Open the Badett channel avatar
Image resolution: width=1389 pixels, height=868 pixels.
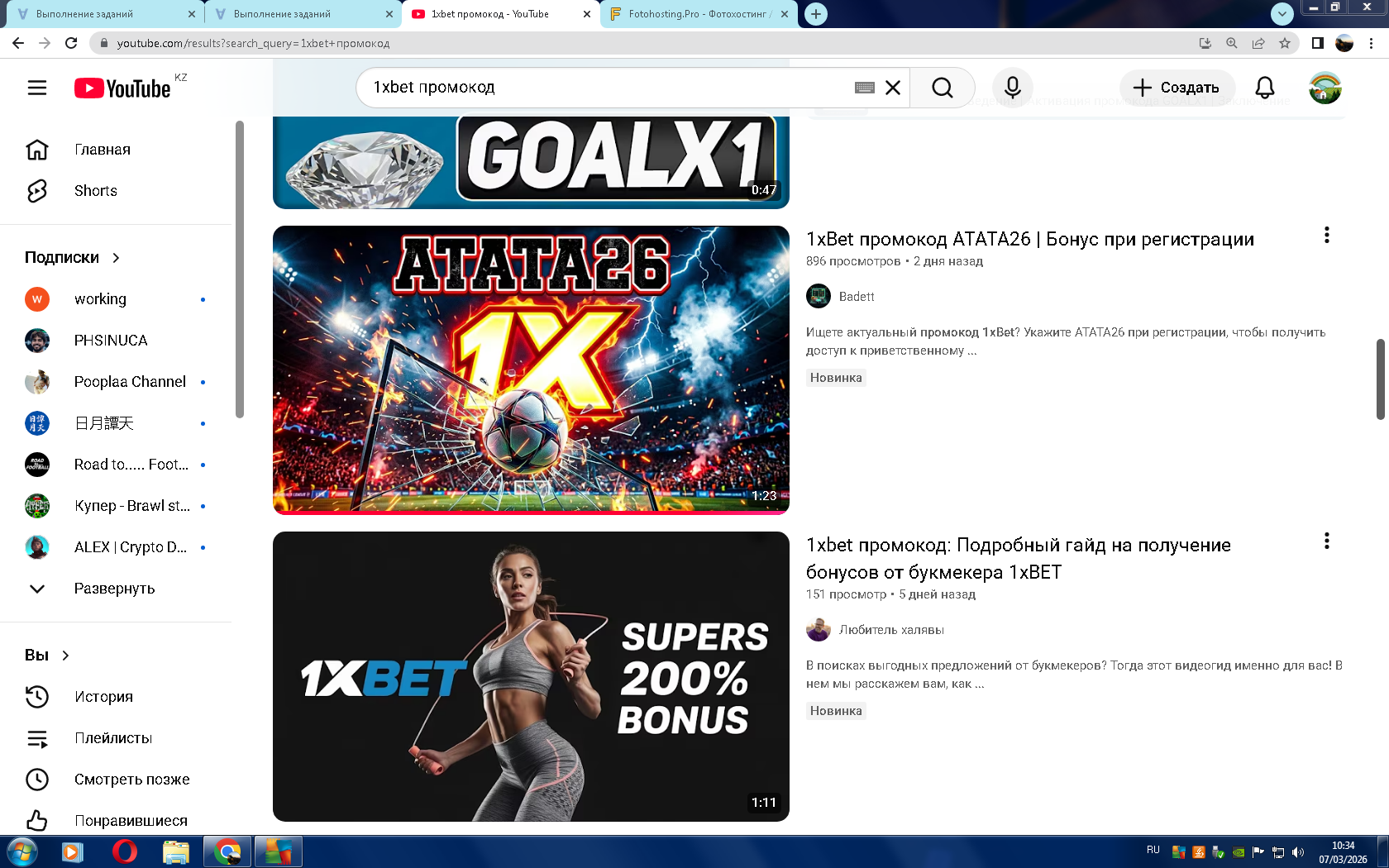819,296
